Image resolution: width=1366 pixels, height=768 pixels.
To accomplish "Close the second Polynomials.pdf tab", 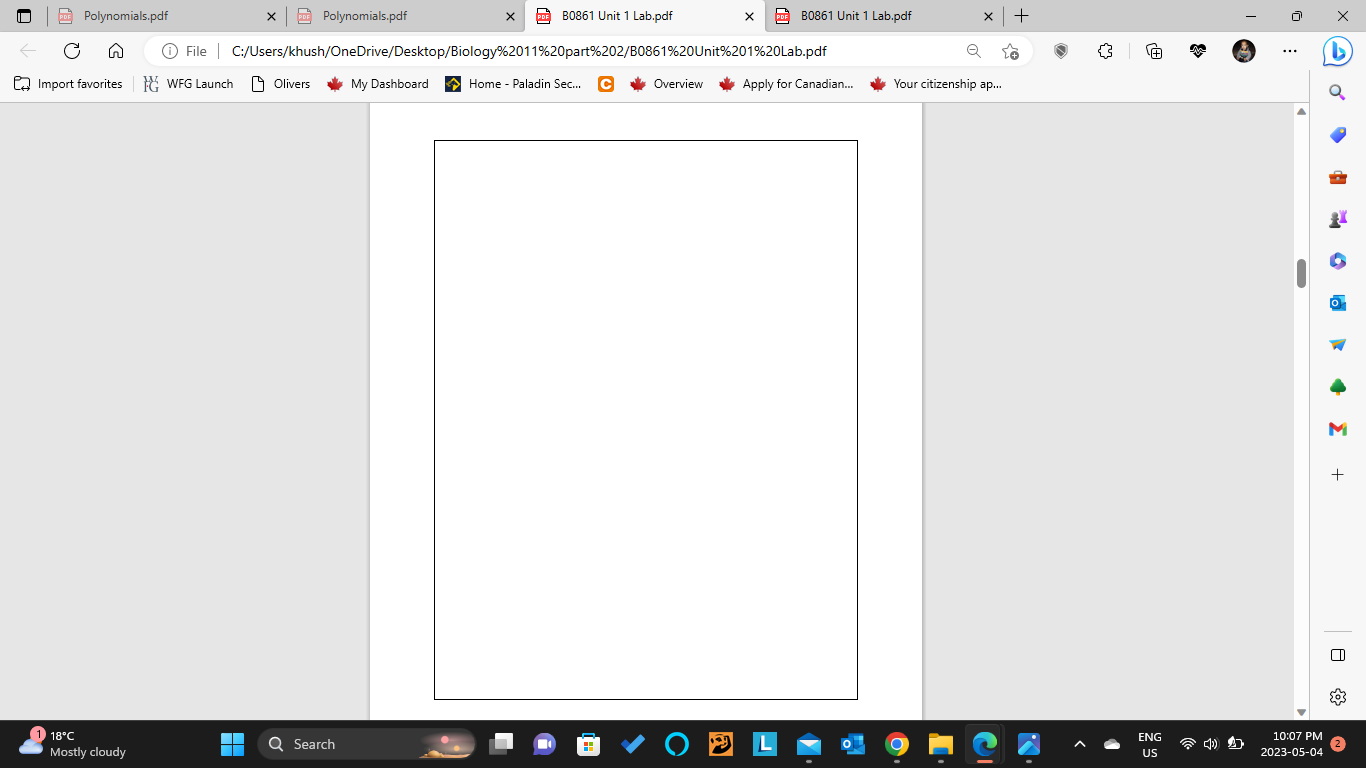I will point(510,16).
